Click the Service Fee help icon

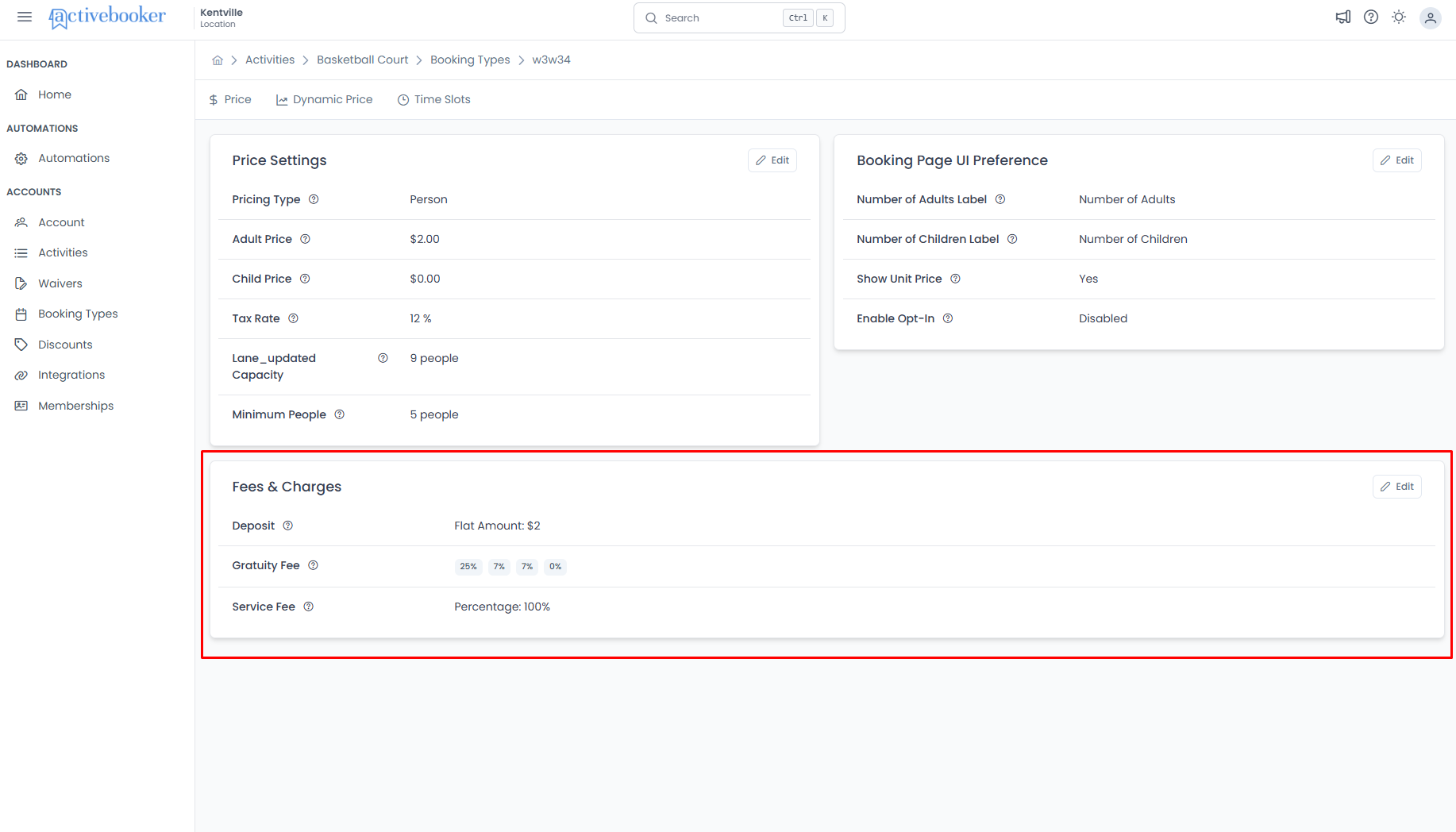click(x=309, y=607)
